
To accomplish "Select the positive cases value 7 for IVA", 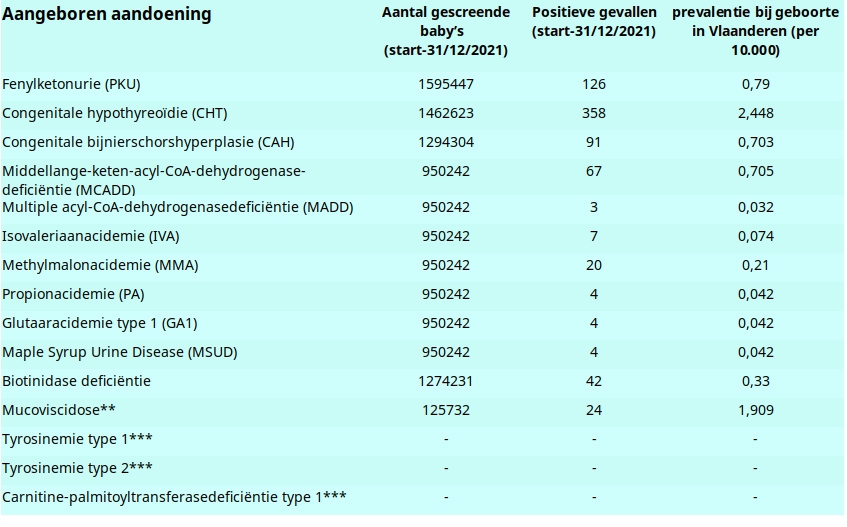I will [x=594, y=237].
